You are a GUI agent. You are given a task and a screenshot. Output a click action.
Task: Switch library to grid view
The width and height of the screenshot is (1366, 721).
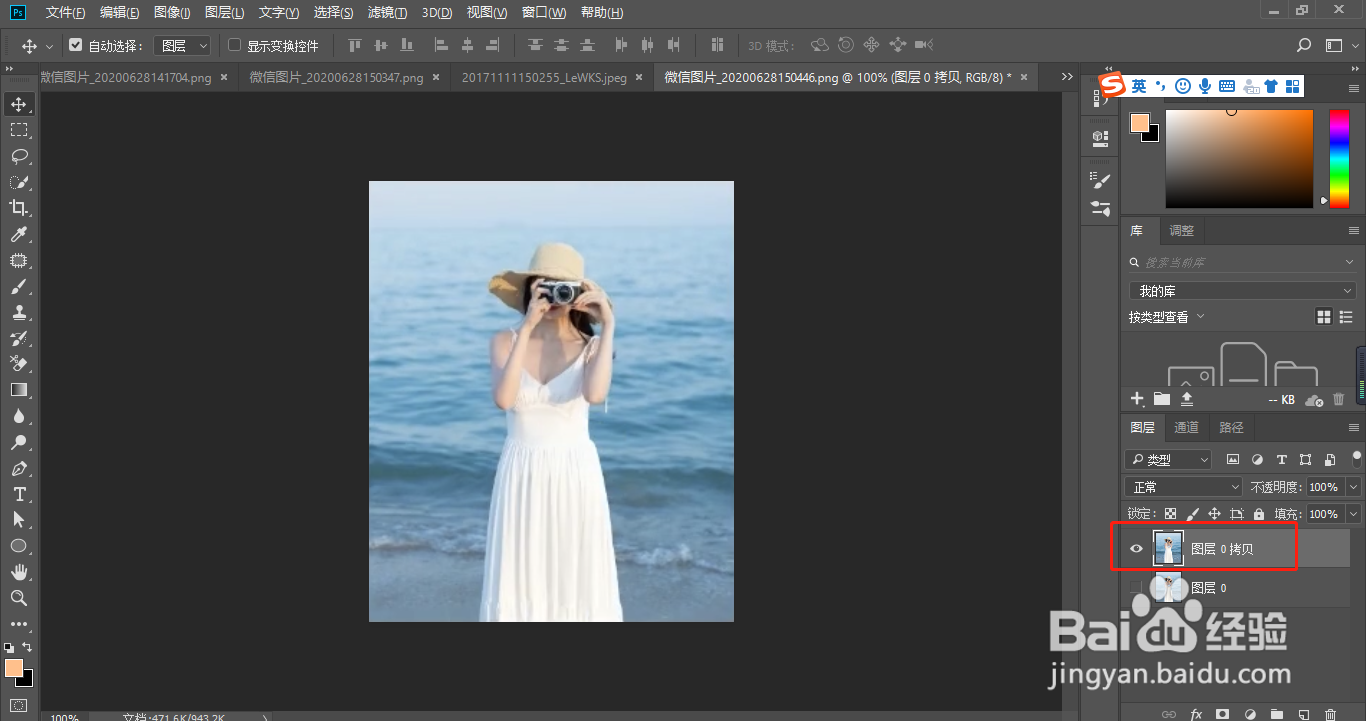pyautogui.click(x=1324, y=317)
